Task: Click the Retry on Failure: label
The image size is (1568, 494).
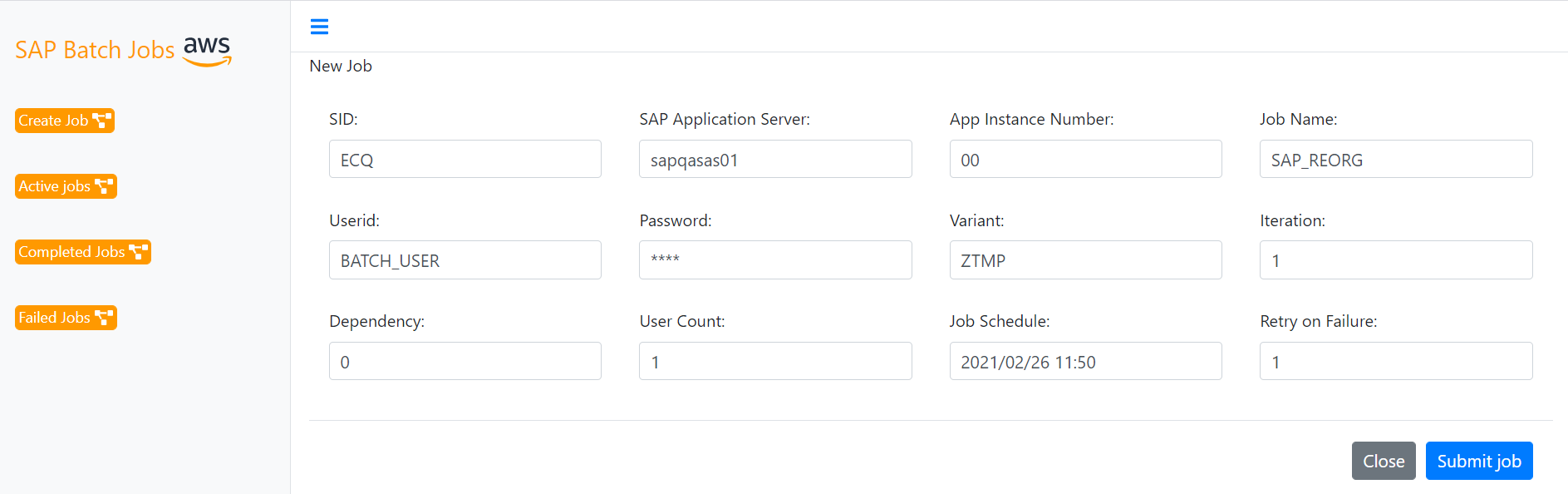Action: [x=1318, y=321]
